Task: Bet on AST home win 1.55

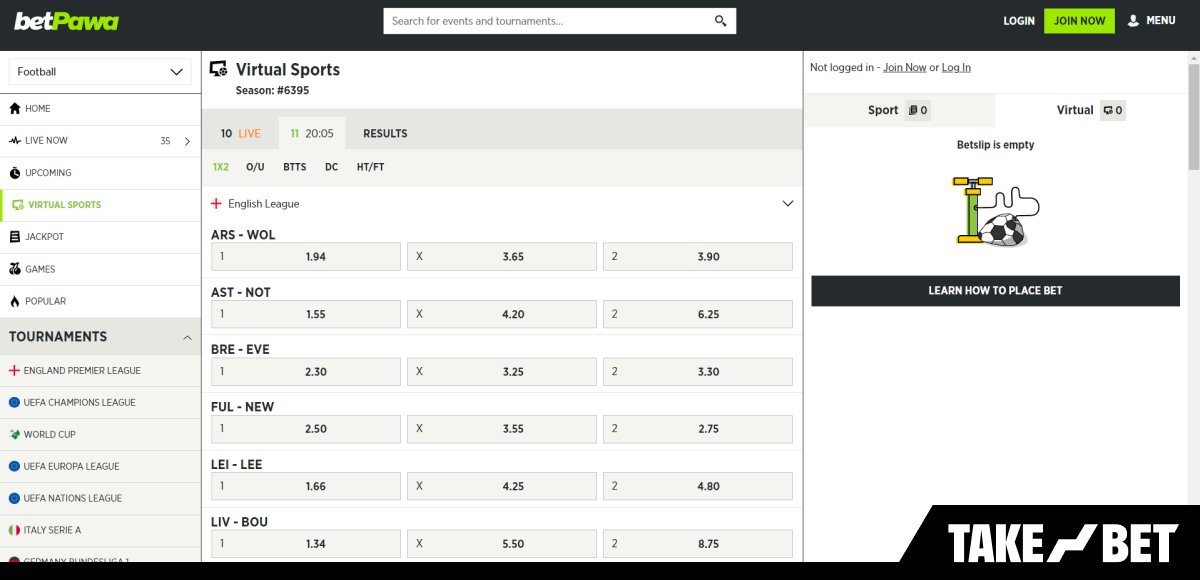Action: 306,314
